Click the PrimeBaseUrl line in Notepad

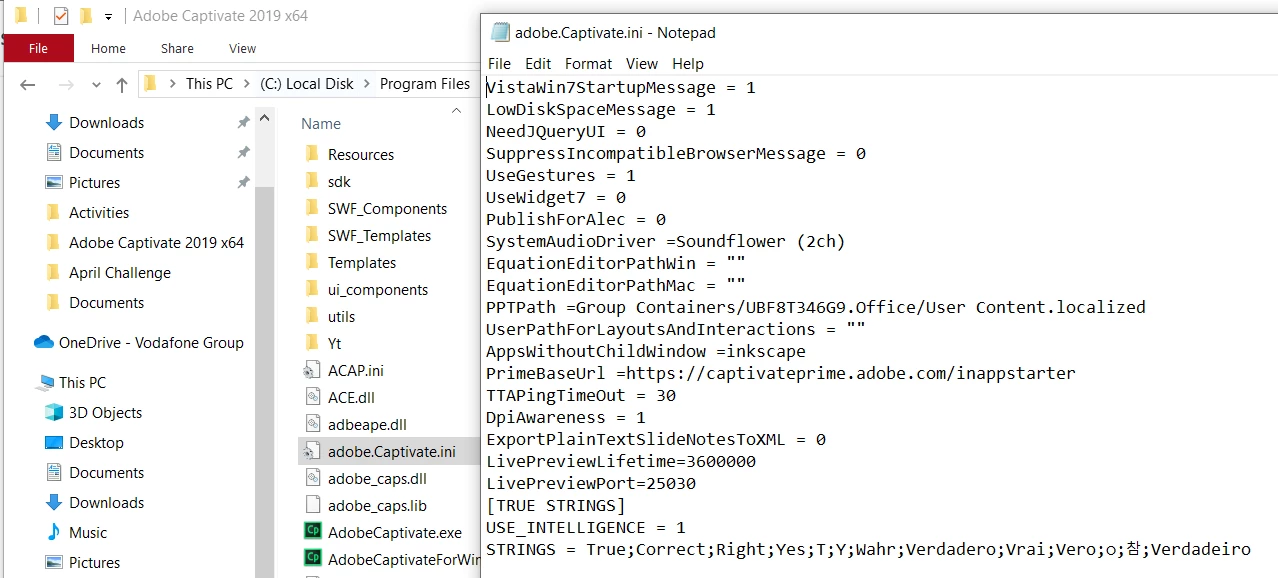[x=781, y=373]
